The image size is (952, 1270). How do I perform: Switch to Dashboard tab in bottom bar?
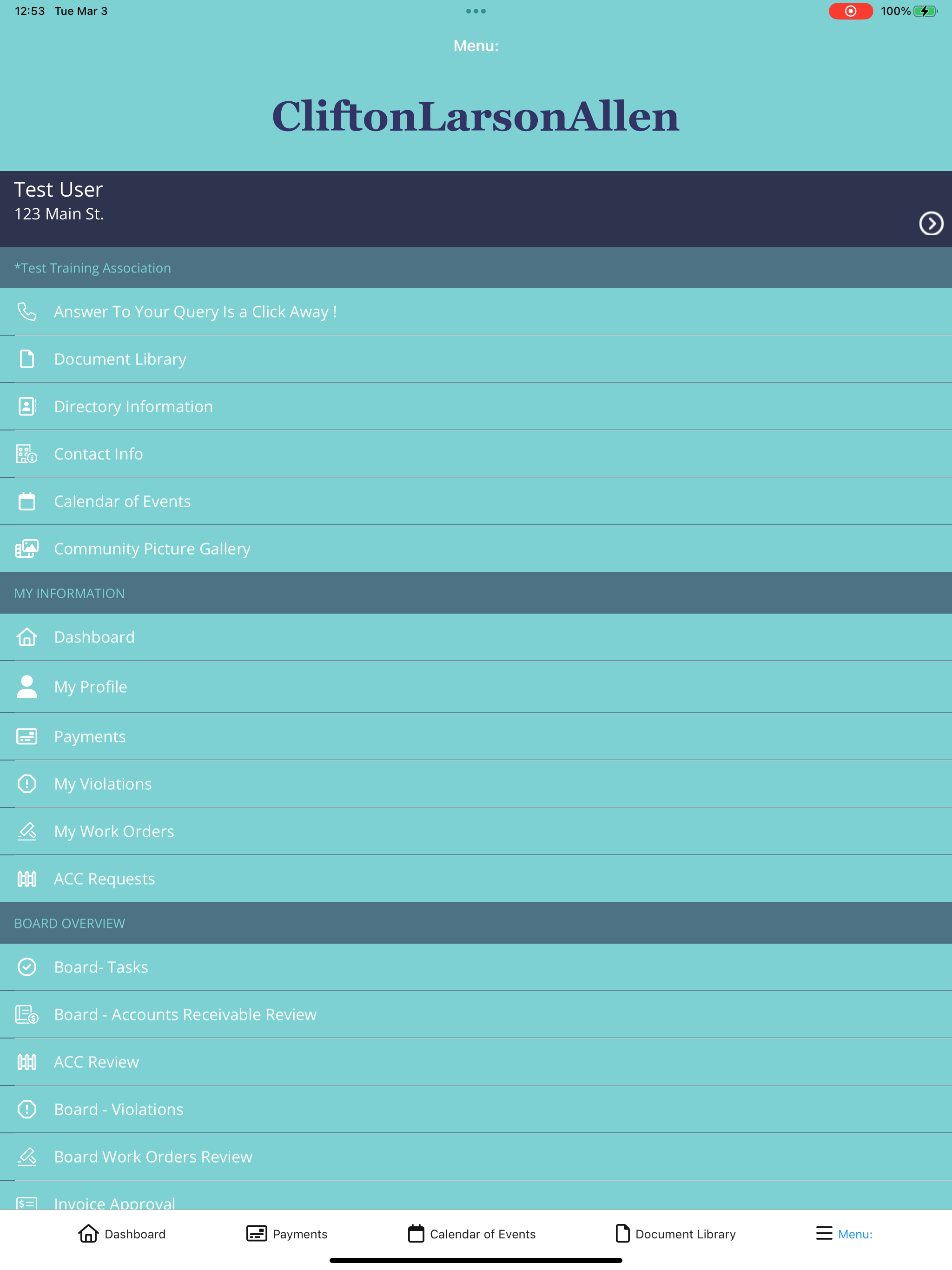tap(122, 1233)
